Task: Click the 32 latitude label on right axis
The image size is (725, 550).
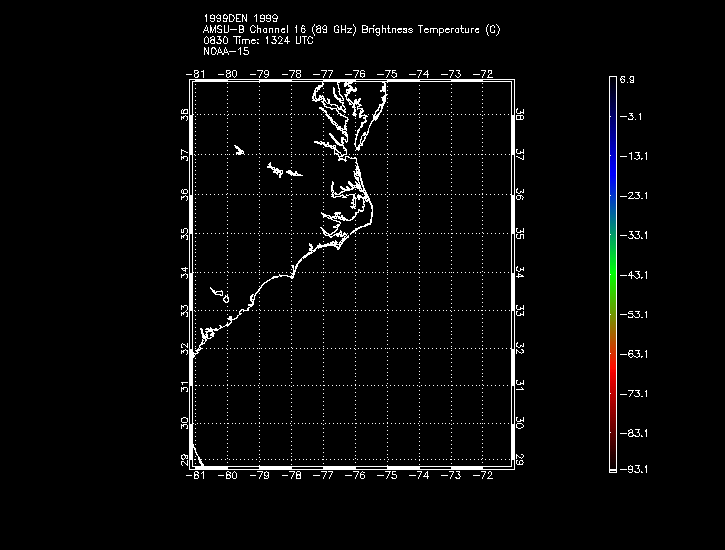Action: (521, 349)
